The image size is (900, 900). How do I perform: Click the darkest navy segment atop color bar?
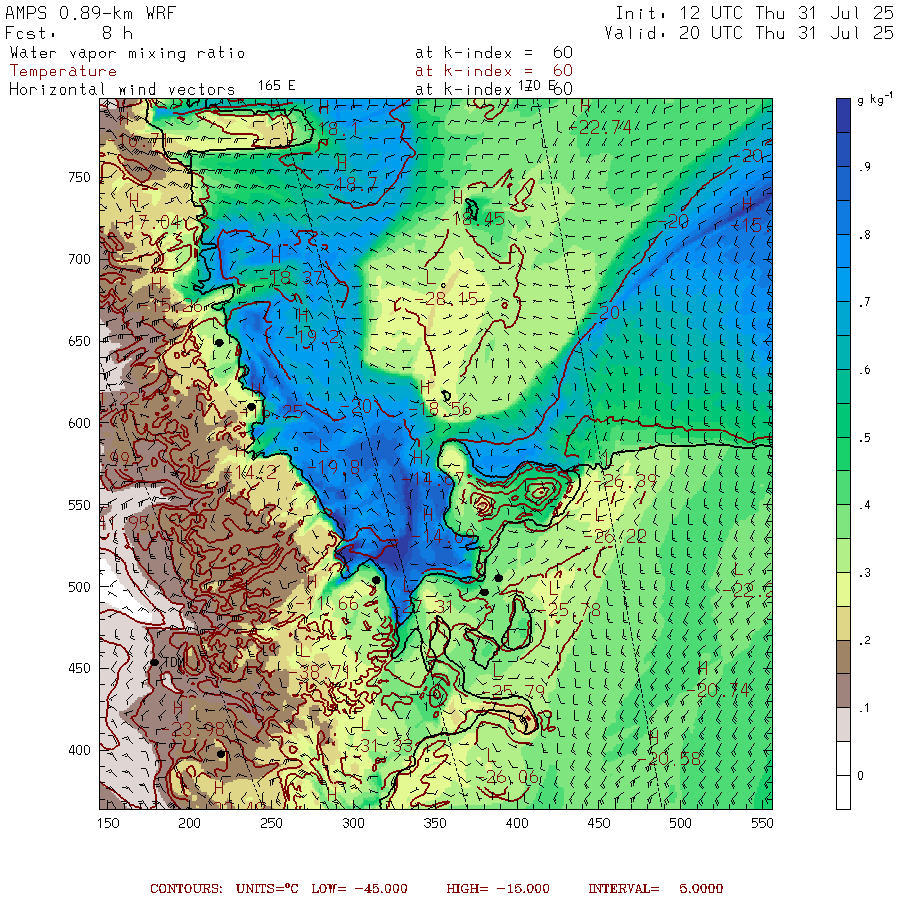pos(843,115)
